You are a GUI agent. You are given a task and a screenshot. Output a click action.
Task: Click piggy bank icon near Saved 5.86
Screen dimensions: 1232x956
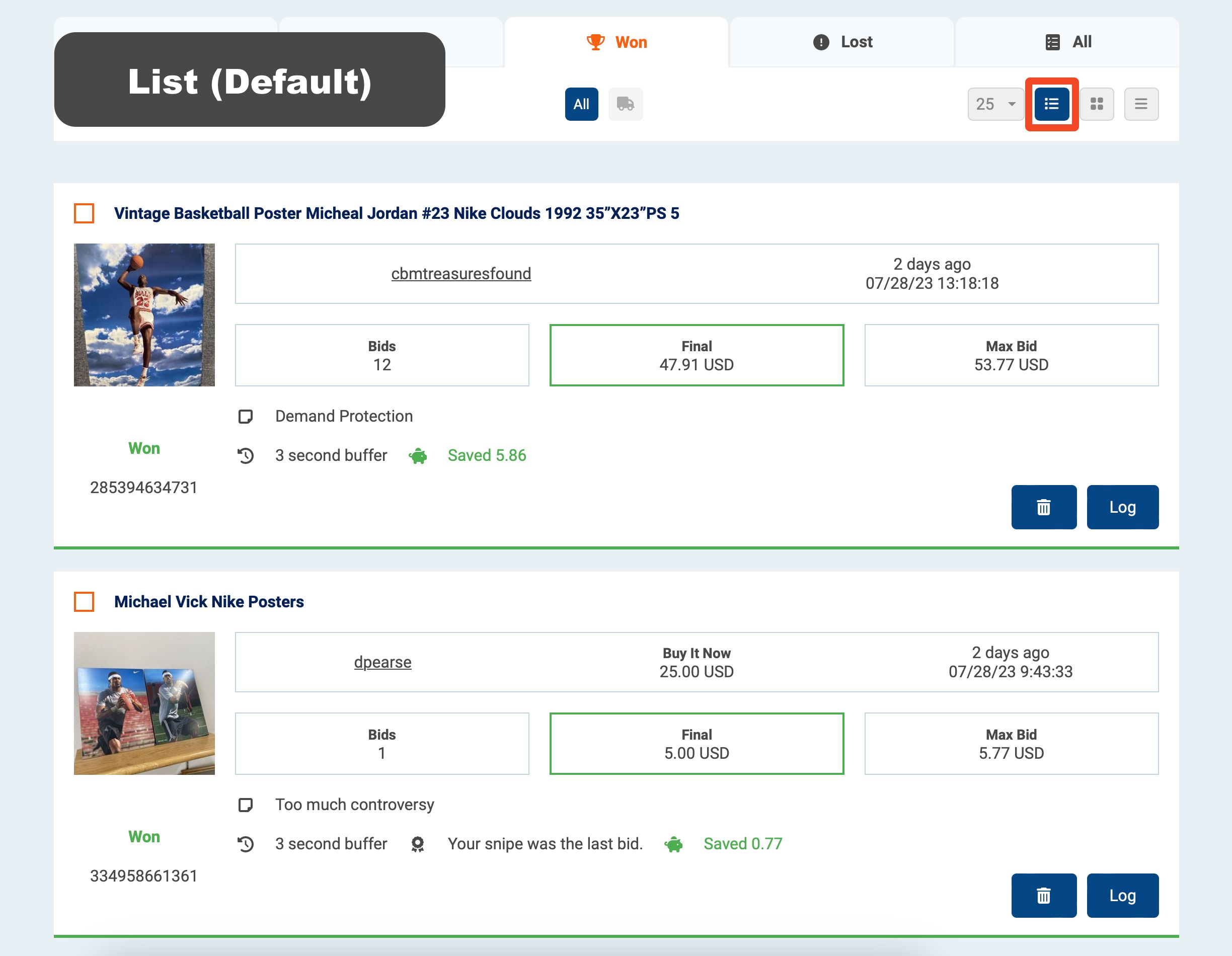[418, 456]
